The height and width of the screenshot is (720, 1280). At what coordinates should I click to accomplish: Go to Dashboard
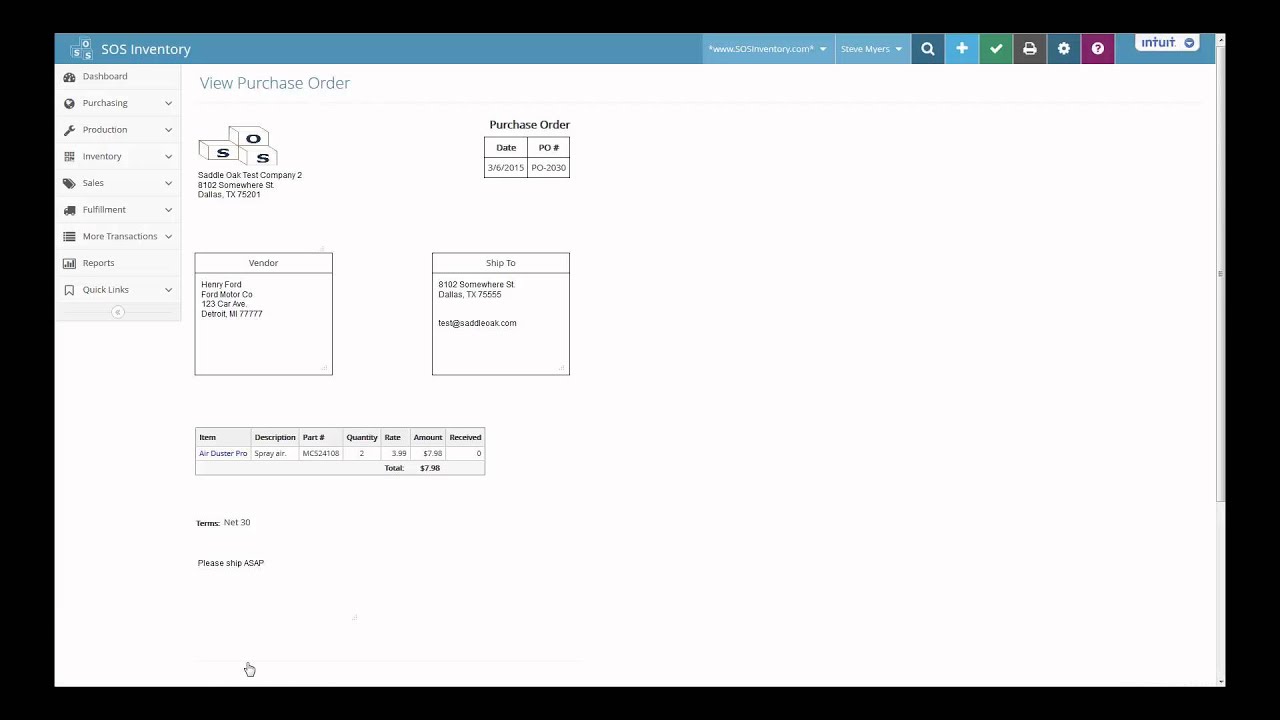[x=105, y=77]
